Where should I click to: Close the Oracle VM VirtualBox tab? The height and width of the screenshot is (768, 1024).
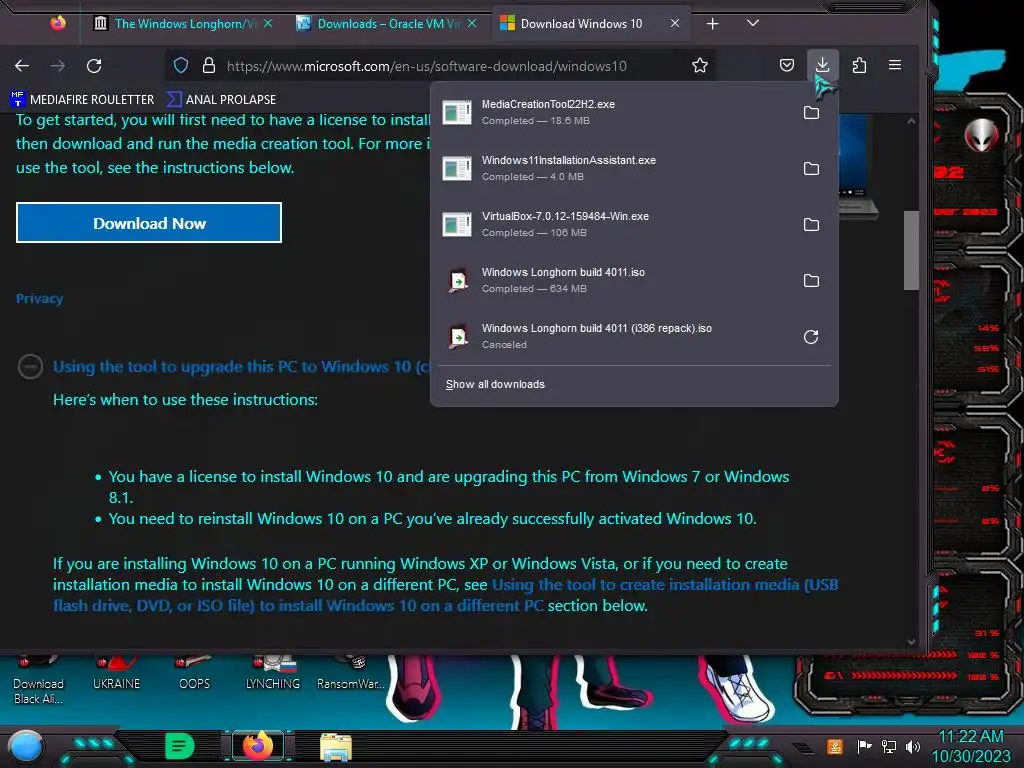click(472, 24)
